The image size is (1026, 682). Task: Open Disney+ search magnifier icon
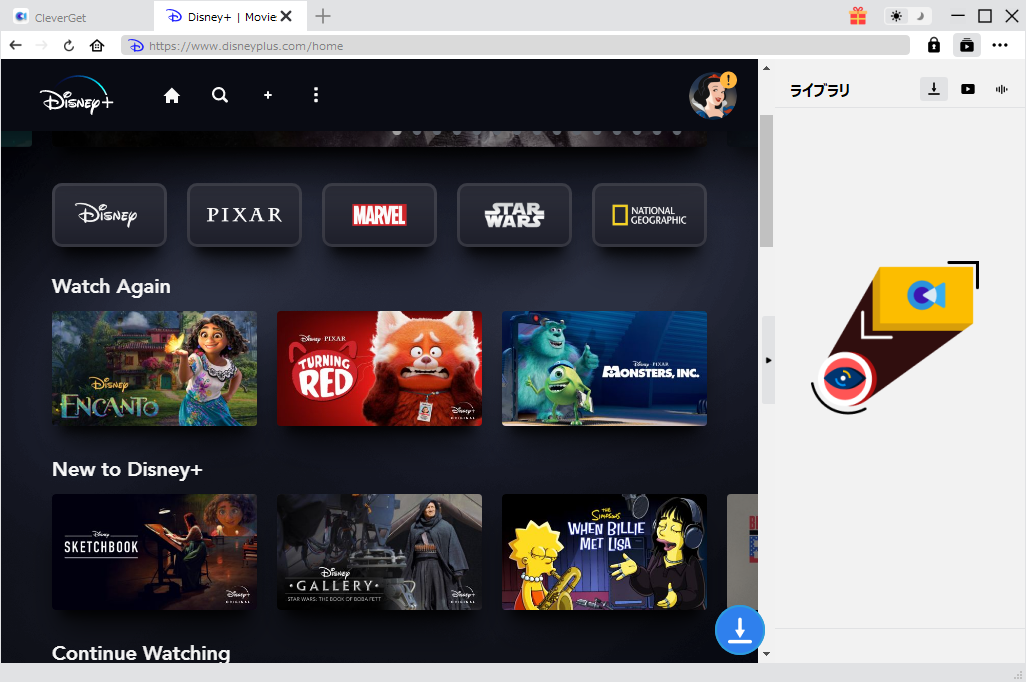coord(220,96)
